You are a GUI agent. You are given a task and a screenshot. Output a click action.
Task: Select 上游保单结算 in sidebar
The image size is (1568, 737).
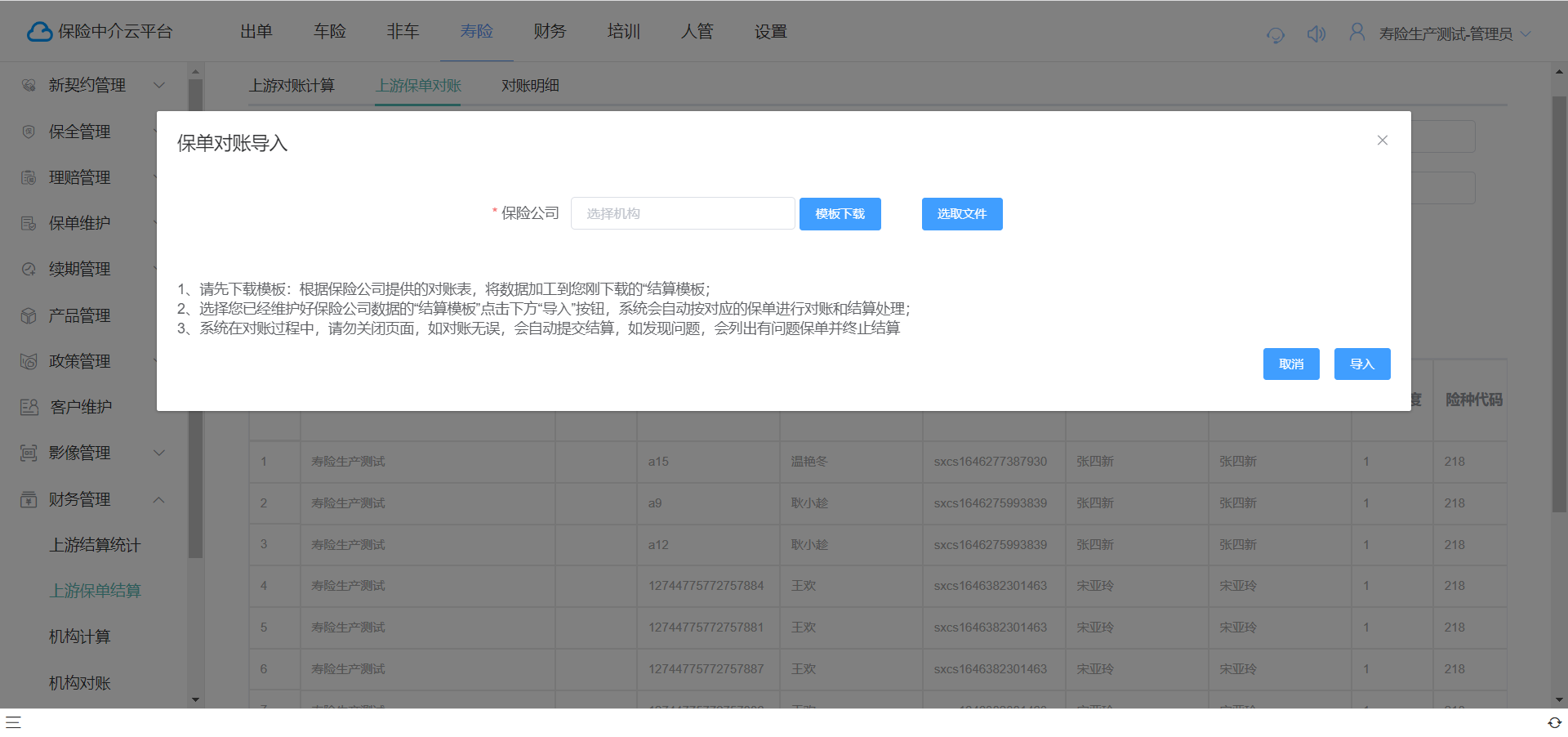click(x=95, y=591)
